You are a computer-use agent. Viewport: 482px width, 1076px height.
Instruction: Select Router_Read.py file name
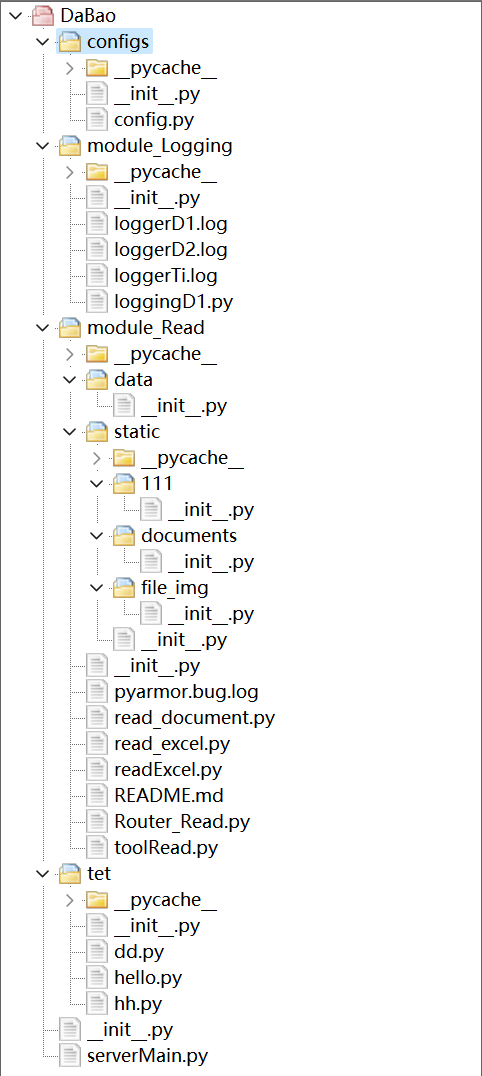point(182,822)
